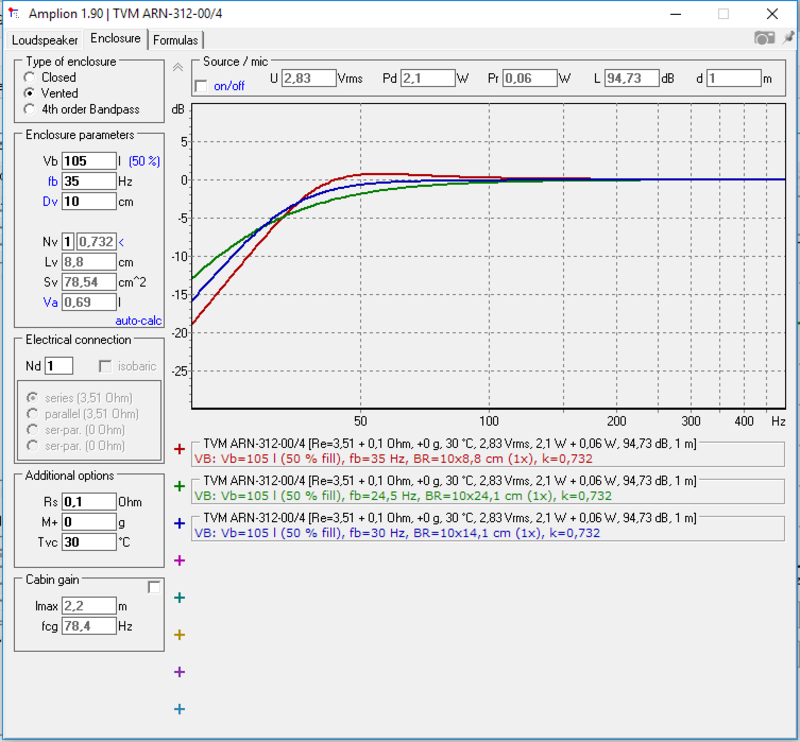Click the light blue plus curve slot icon
800x742 pixels.
point(179,709)
